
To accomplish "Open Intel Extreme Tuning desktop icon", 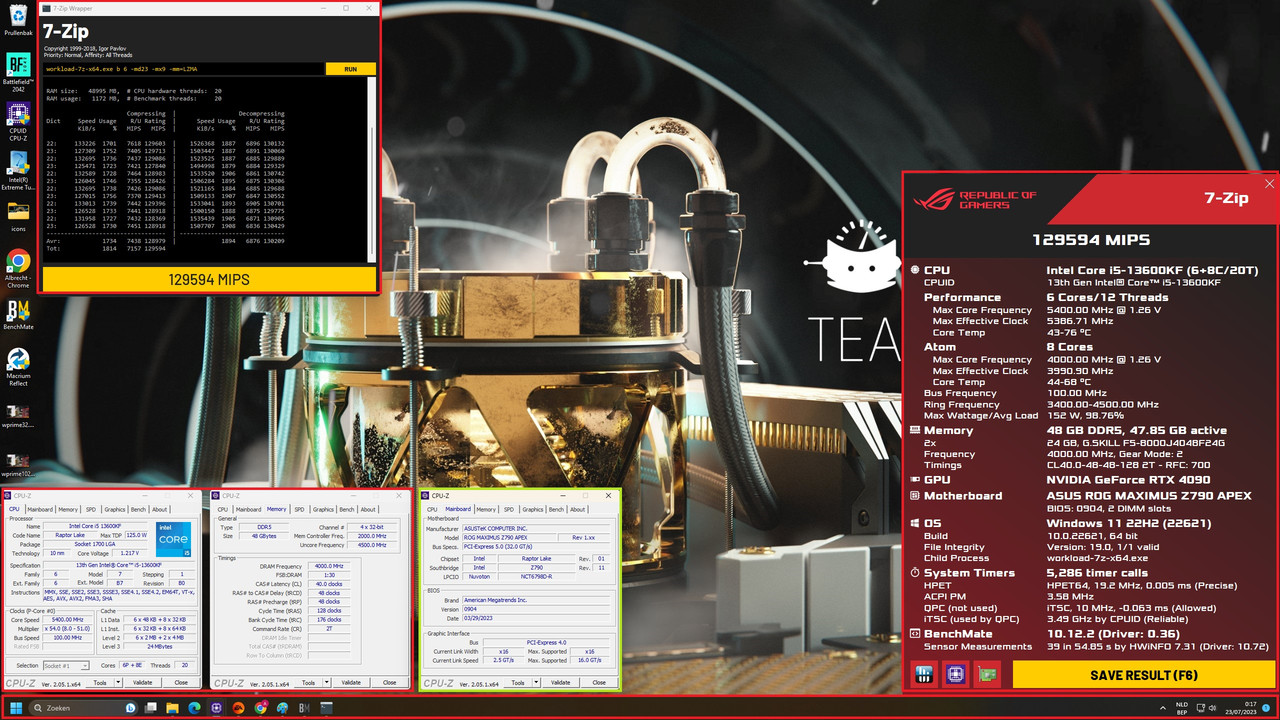I will tap(18, 171).
